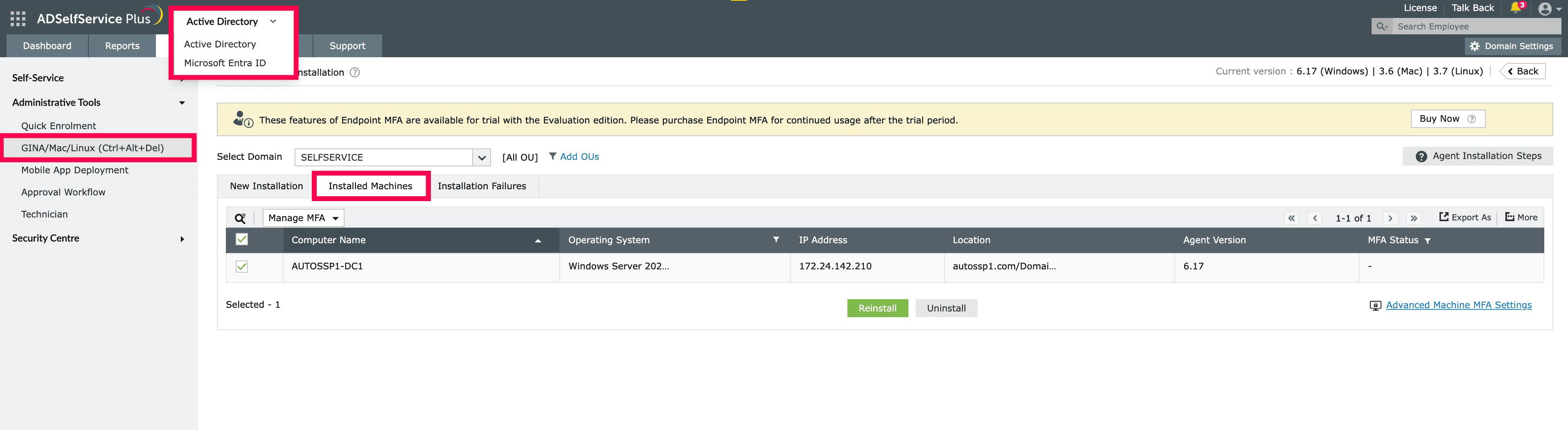Click the notifications bell icon
Screen dimensions: 1568x430
point(1515,8)
